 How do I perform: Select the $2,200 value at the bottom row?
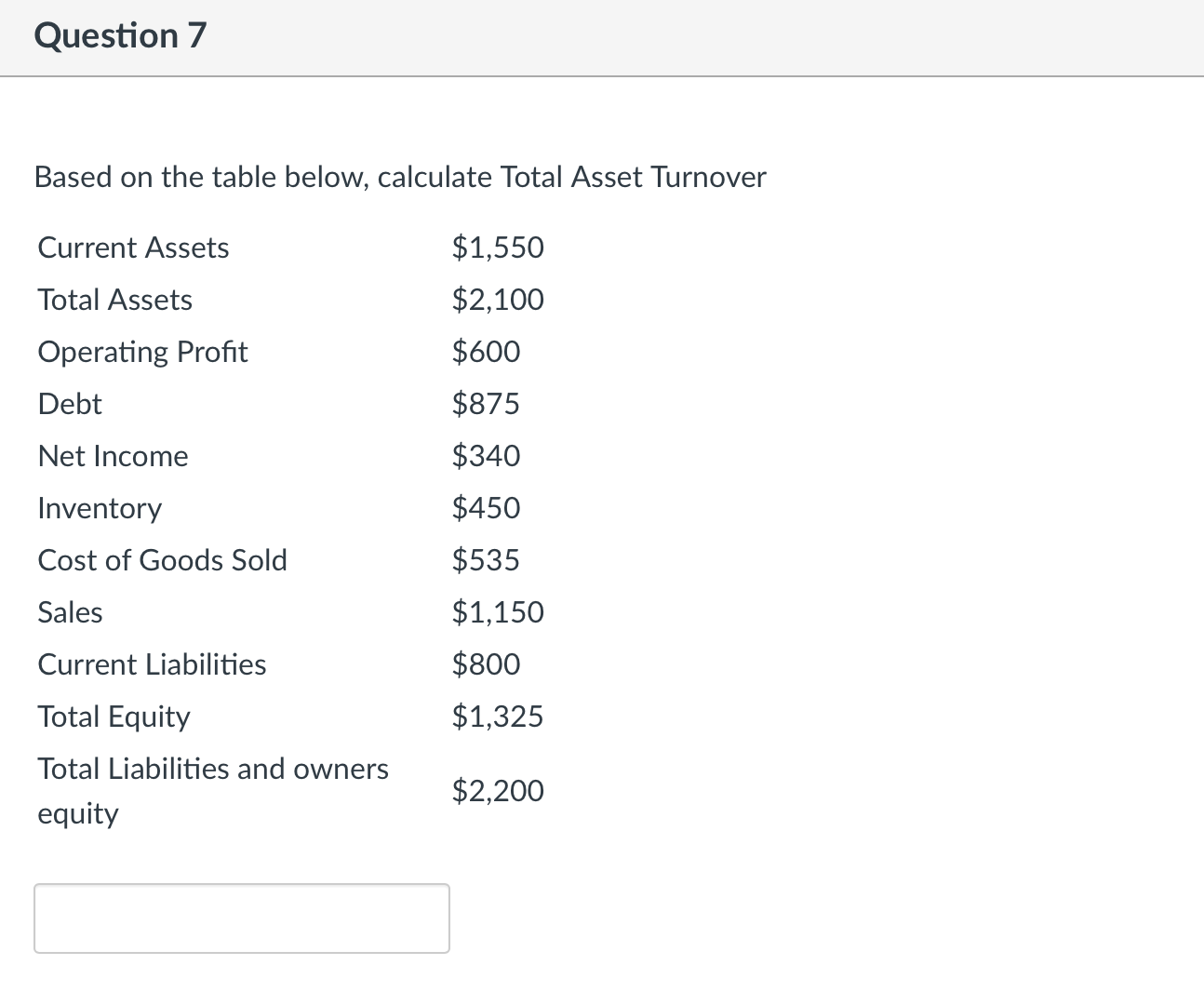(x=498, y=791)
